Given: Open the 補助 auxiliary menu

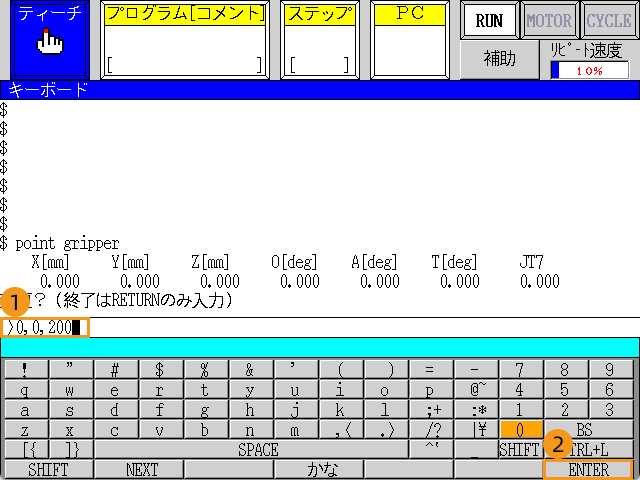Looking at the screenshot, I should (500, 59).
